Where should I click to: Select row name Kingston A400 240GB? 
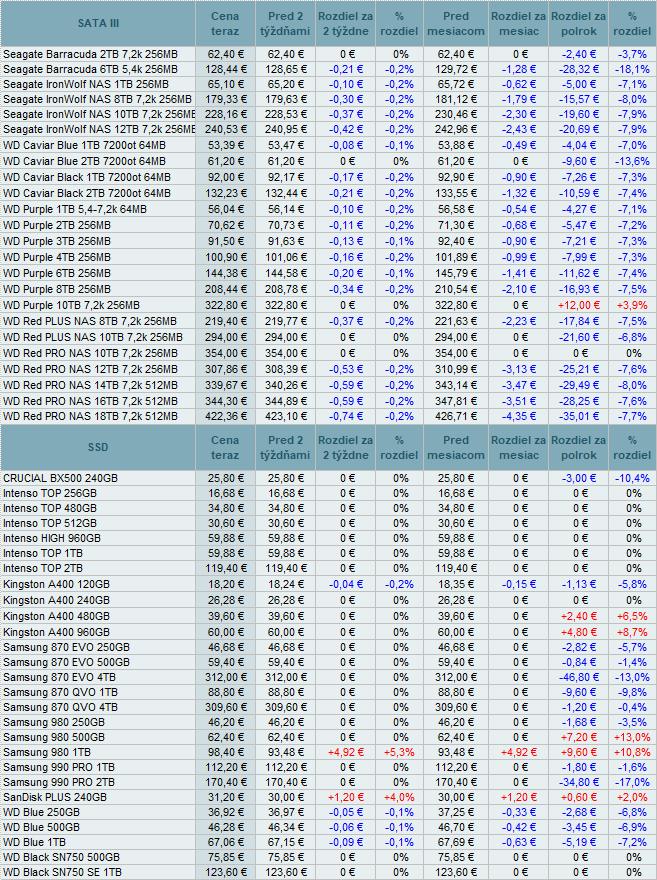57,601
